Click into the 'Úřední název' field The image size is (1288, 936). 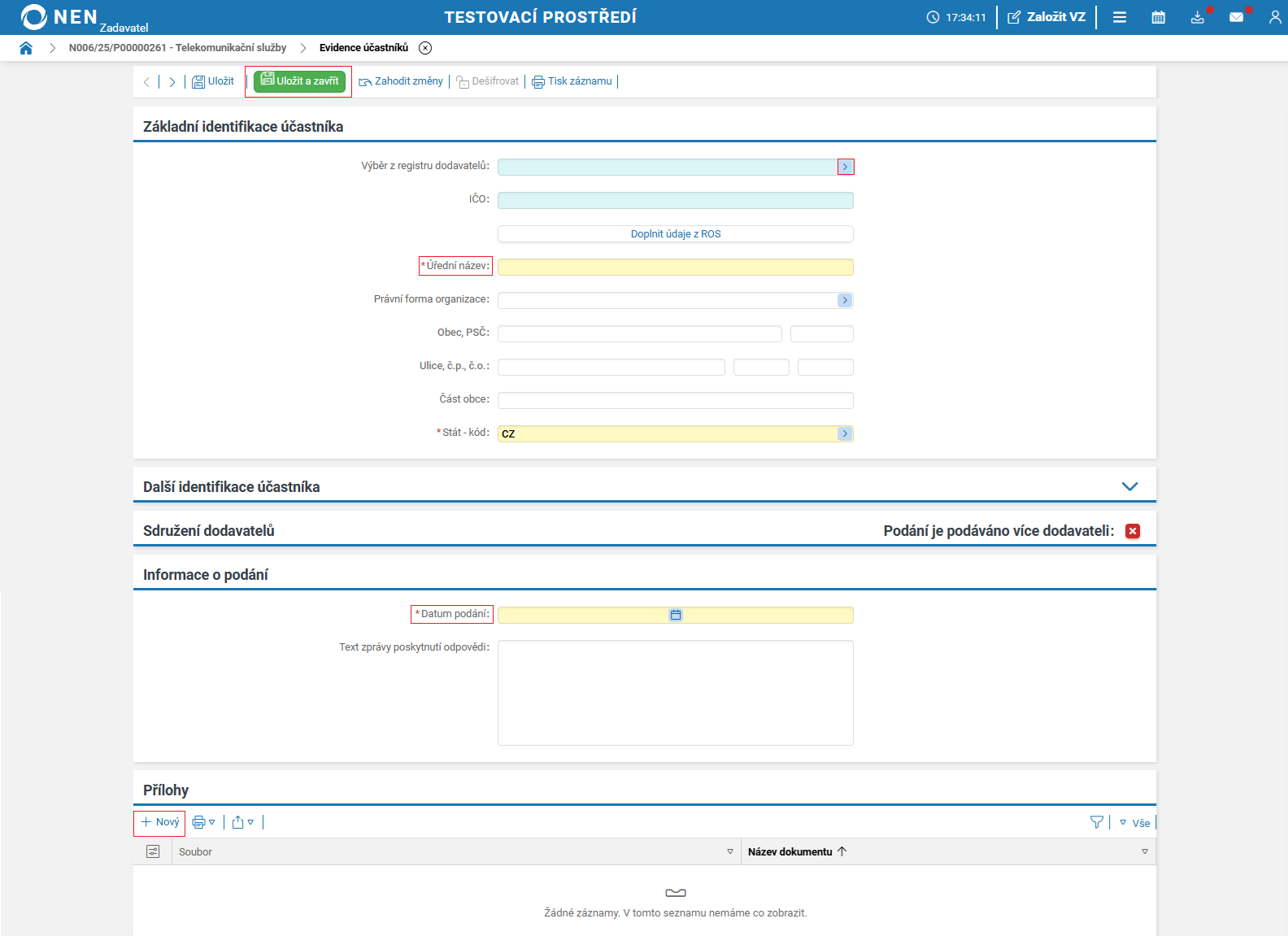[x=675, y=267]
